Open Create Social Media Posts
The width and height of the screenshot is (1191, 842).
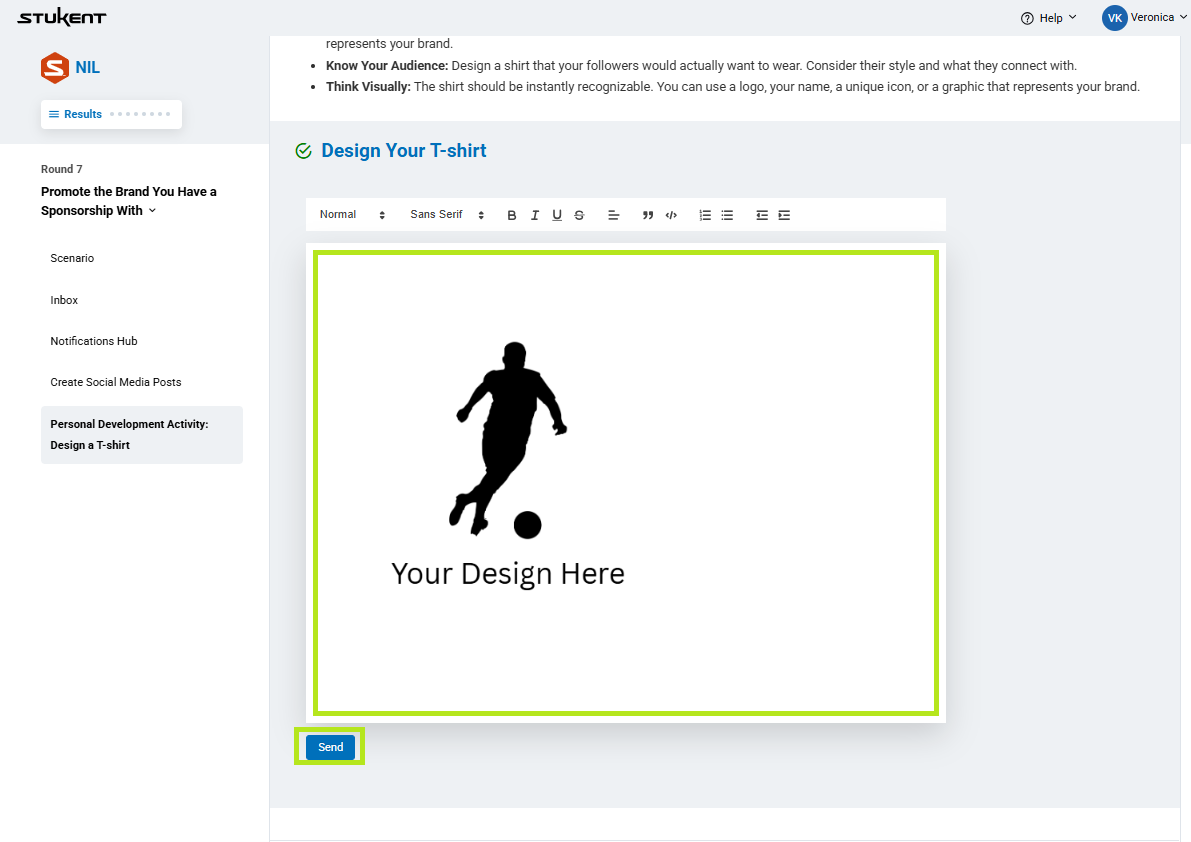coord(116,382)
